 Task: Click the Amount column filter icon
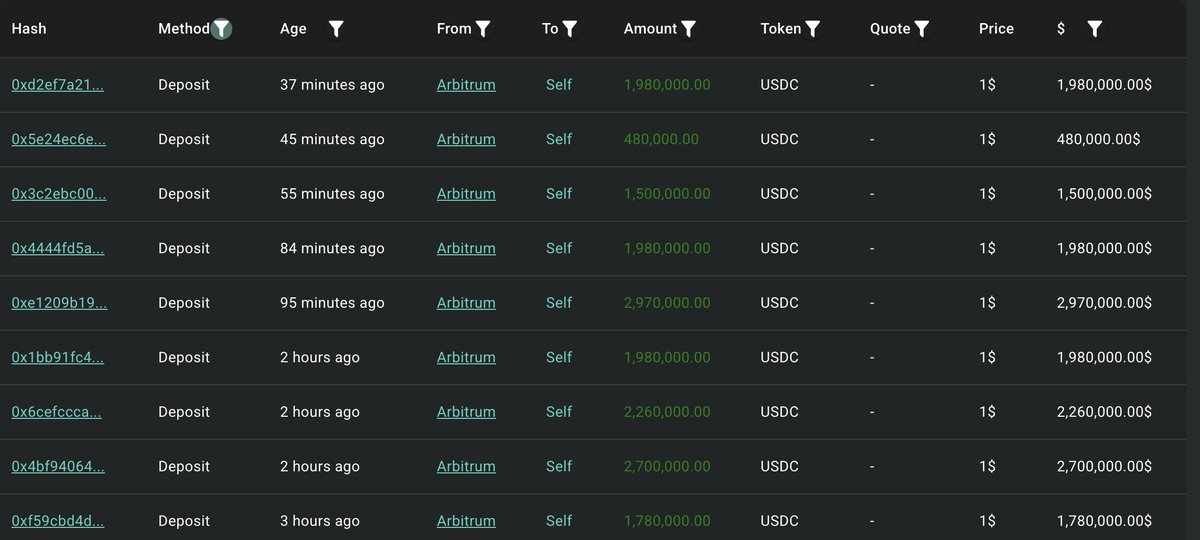pos(689,29)
